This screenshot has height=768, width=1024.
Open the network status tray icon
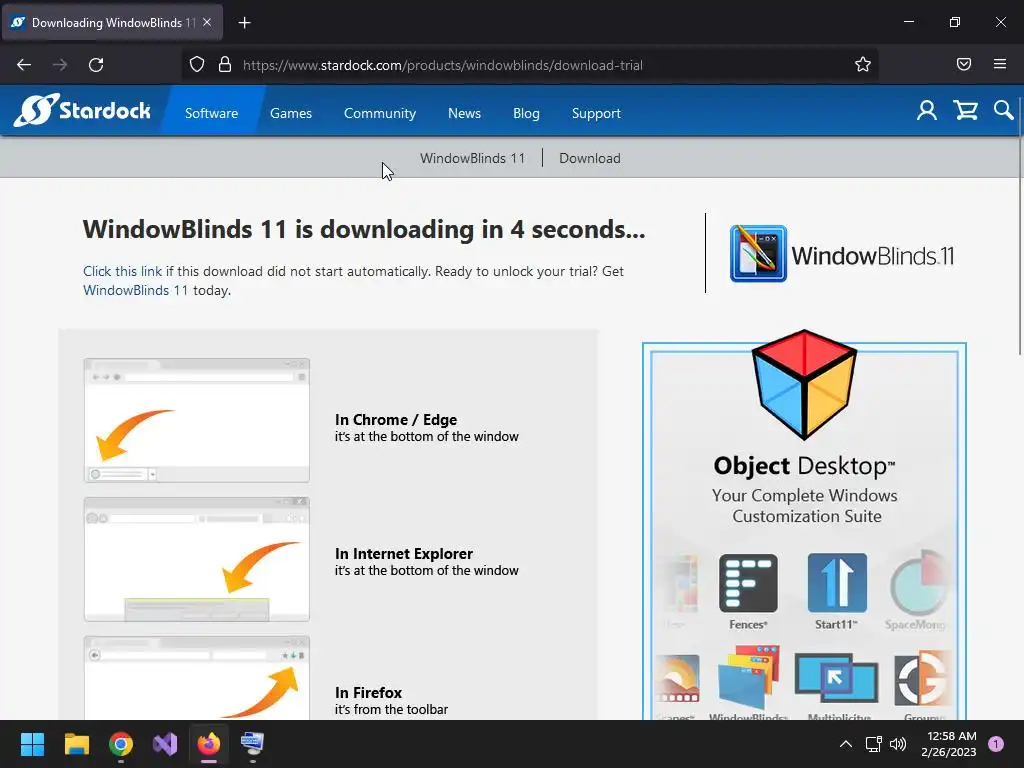tap(873, 744)
